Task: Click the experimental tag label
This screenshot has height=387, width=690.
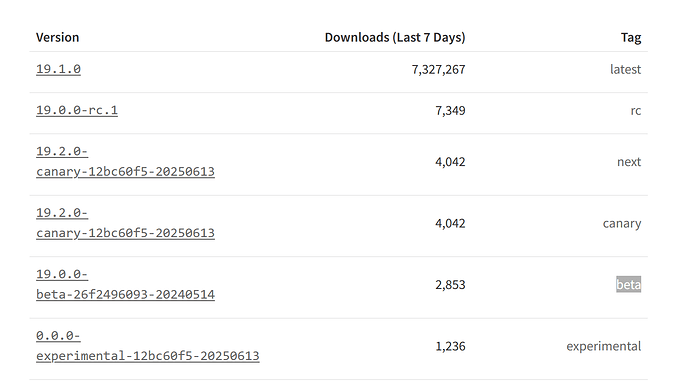Action: click(x=604, y=346)
